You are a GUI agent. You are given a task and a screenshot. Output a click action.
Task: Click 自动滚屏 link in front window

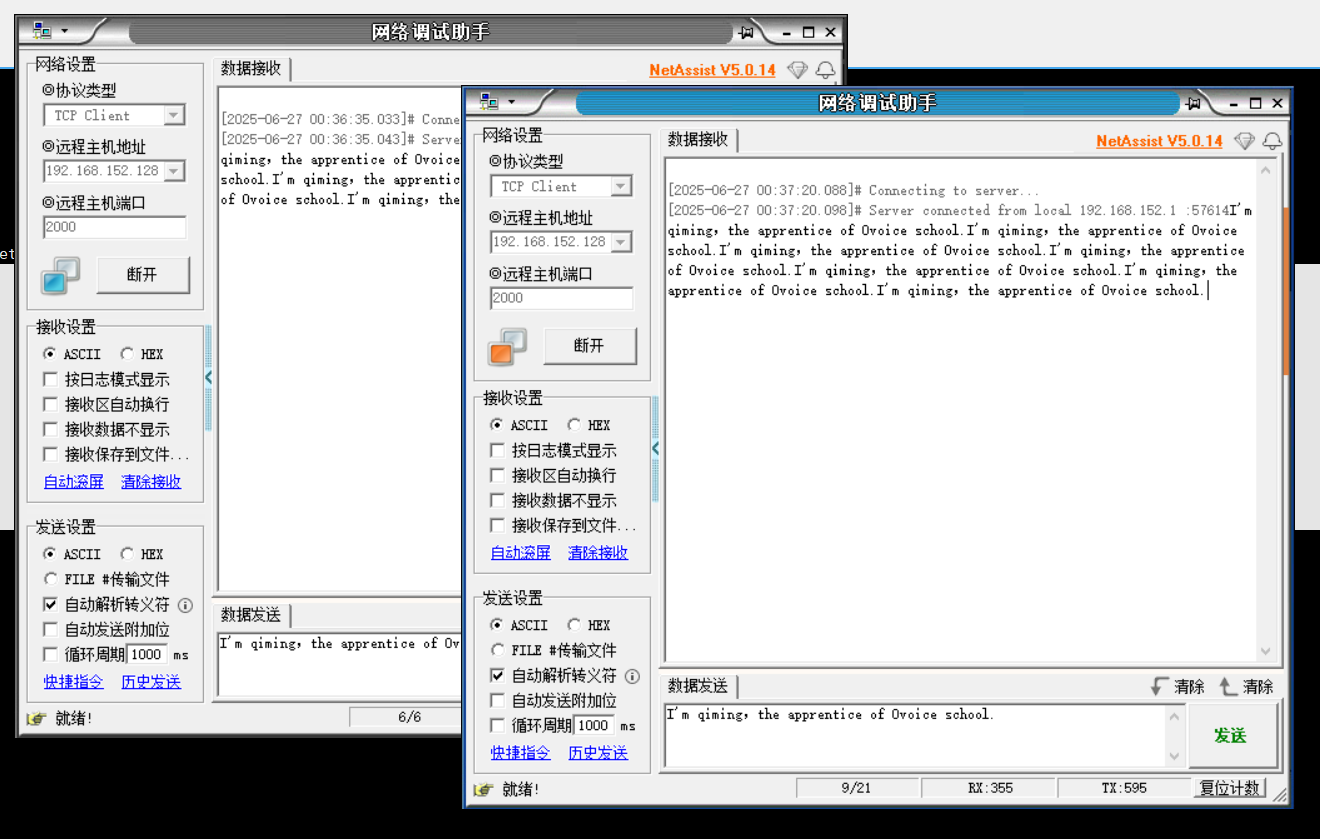(521, 553)
